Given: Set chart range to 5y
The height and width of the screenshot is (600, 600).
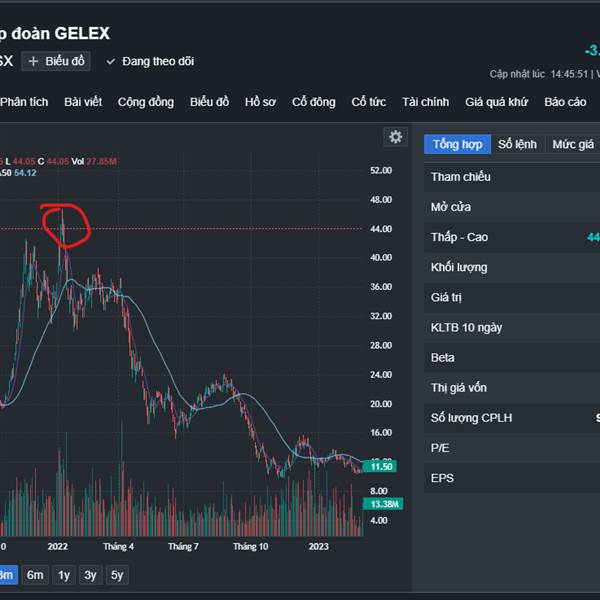Looking at the screenshot, I should (118, 575).
